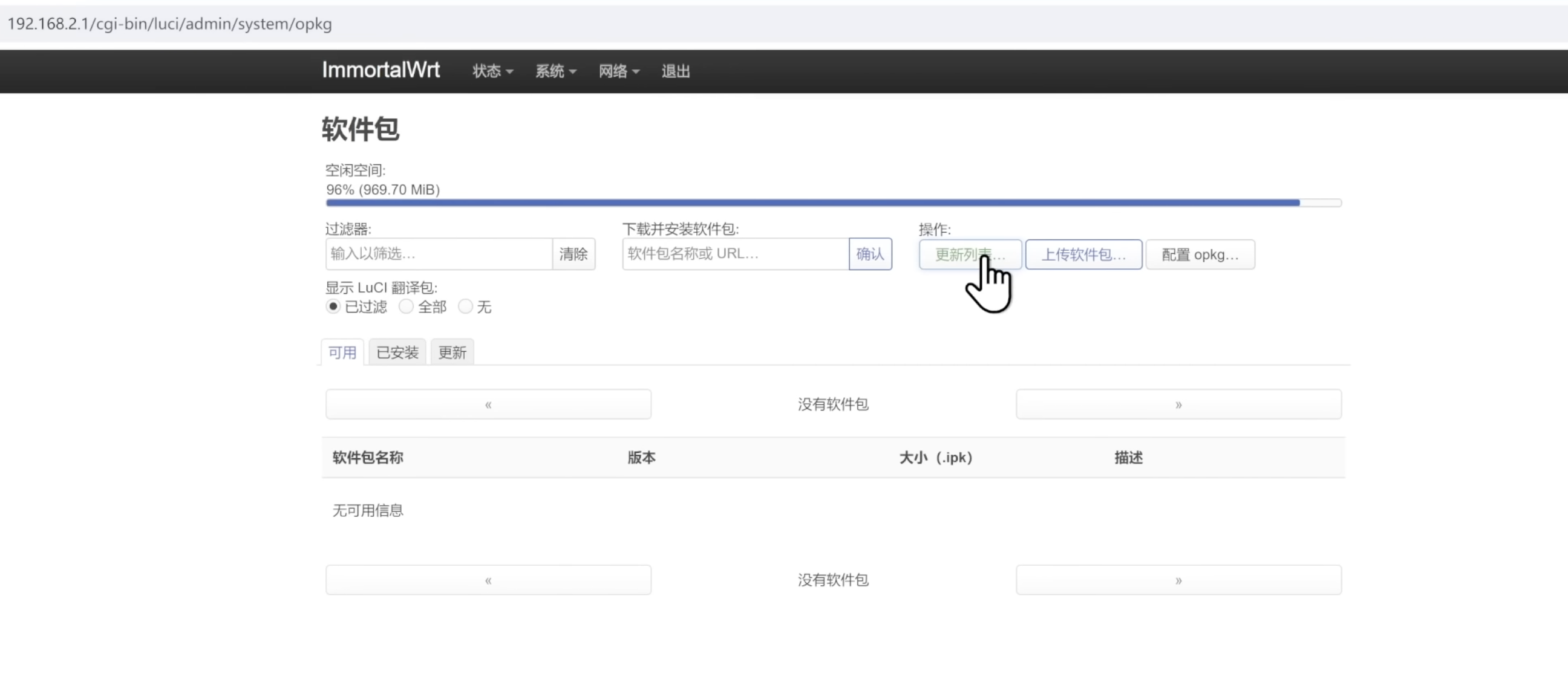Click the 上传软件包 button

(1083, 255)
